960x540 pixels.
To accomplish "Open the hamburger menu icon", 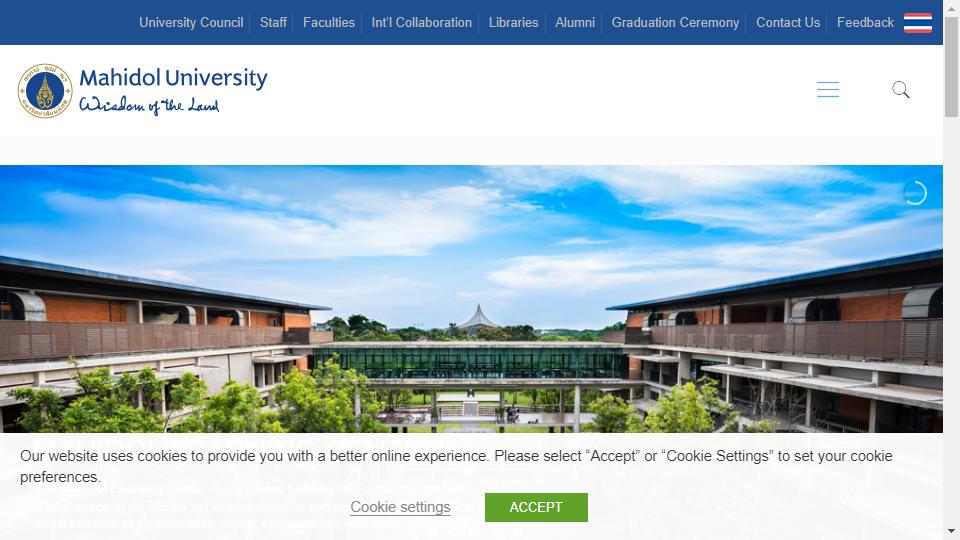I will [x=828, y=89].
